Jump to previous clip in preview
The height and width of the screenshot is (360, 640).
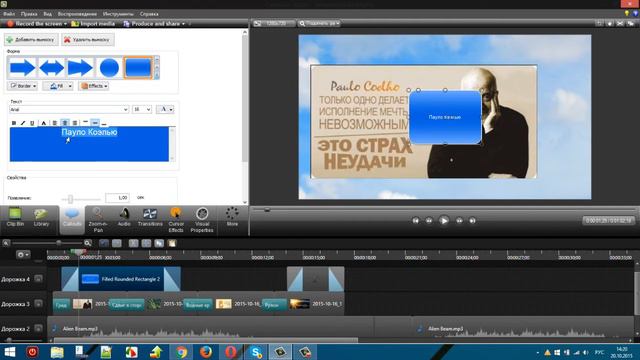coord(416,220)
